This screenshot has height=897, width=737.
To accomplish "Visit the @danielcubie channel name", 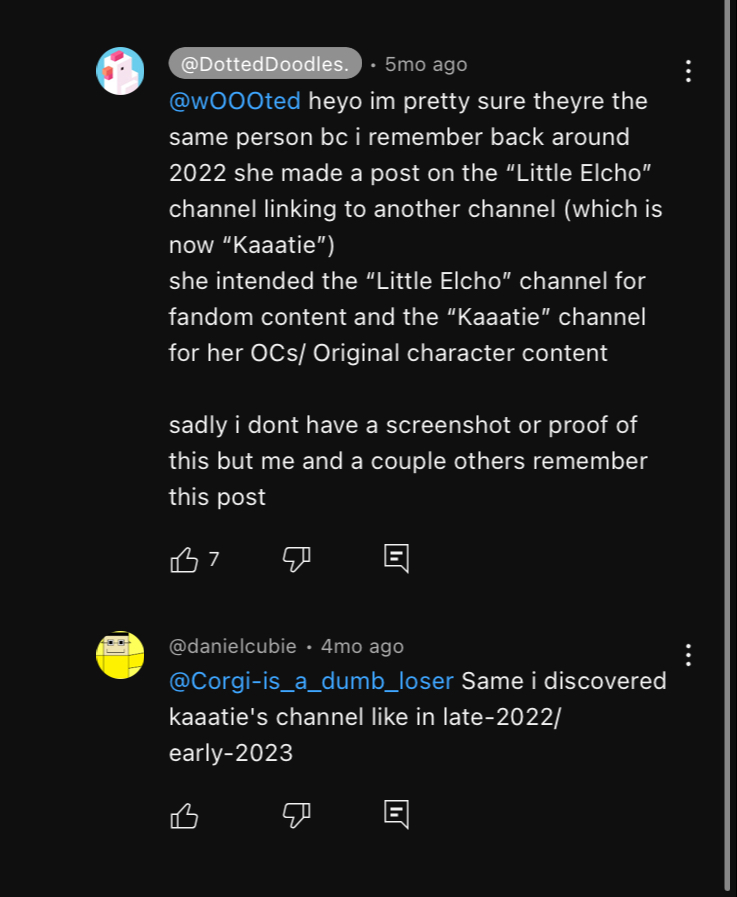I will coord(233,646).
